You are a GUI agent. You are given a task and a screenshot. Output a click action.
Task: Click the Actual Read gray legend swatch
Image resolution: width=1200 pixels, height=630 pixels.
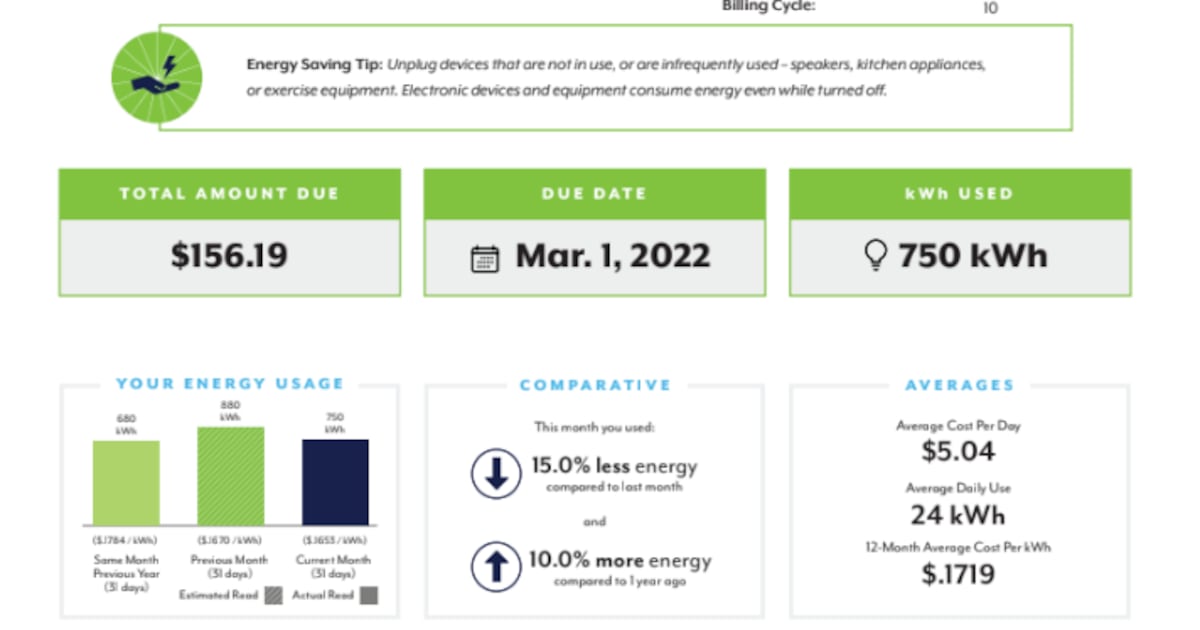click(x=368, y=596)
